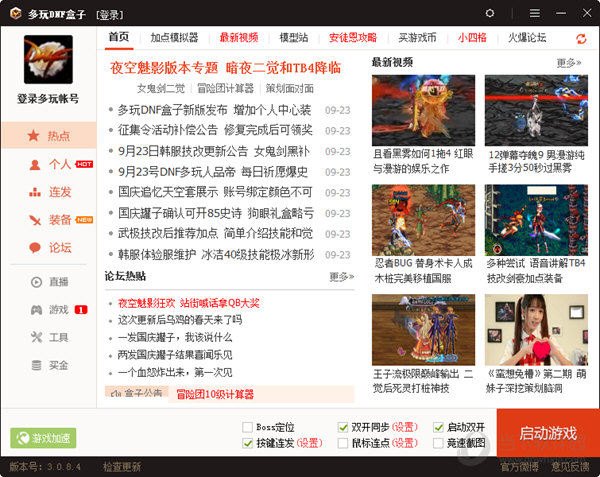Open 买金 coins icon in sidebar
This screenshot has height=477, width=600.
[x=36, y=365]
